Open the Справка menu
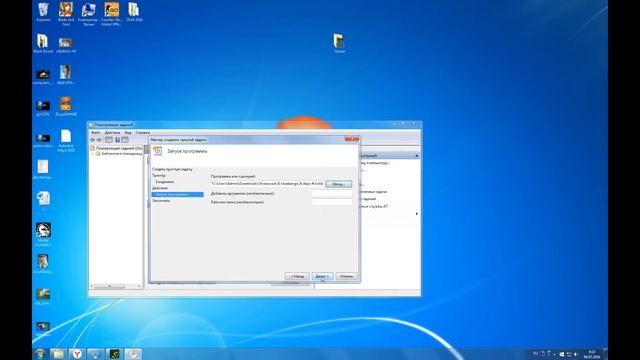This screenshot has width=640, height=360. click(x=142, y=133)
